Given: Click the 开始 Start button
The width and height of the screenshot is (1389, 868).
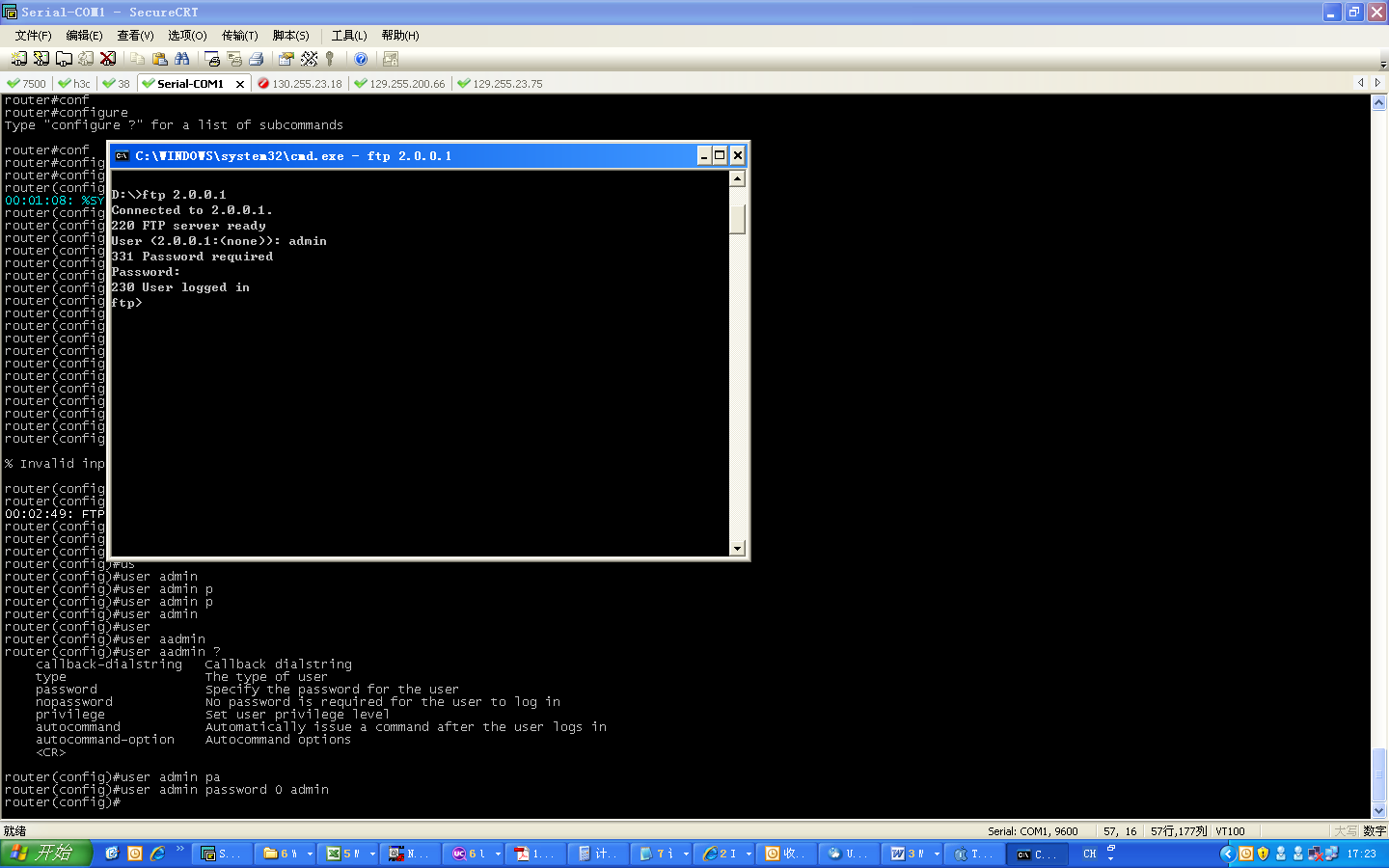Looking at the screenshot, I should 44,854.
